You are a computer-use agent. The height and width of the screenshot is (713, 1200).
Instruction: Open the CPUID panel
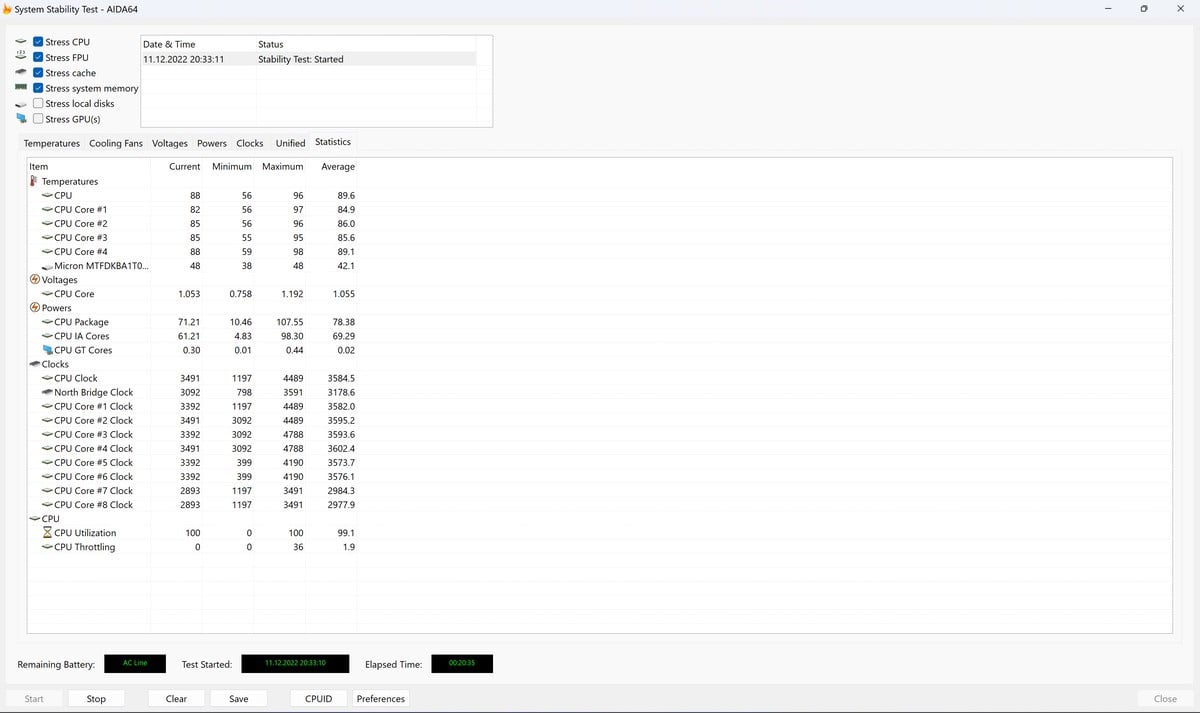tap(318, 699)
